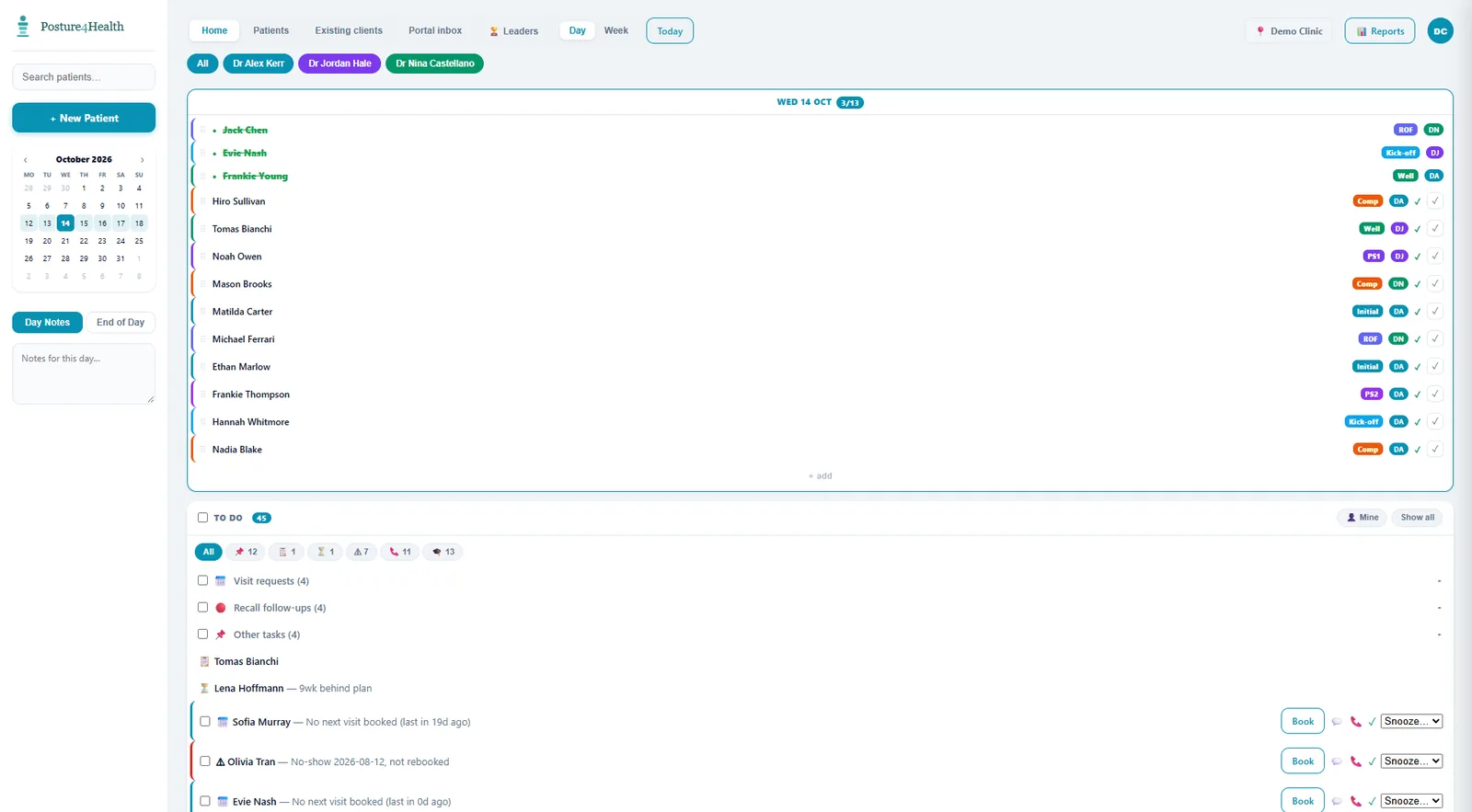This screenshot has width=1472, height=812.
Task: Filter to-dos by the hourglass chip
Action: [x=325, y=552]
